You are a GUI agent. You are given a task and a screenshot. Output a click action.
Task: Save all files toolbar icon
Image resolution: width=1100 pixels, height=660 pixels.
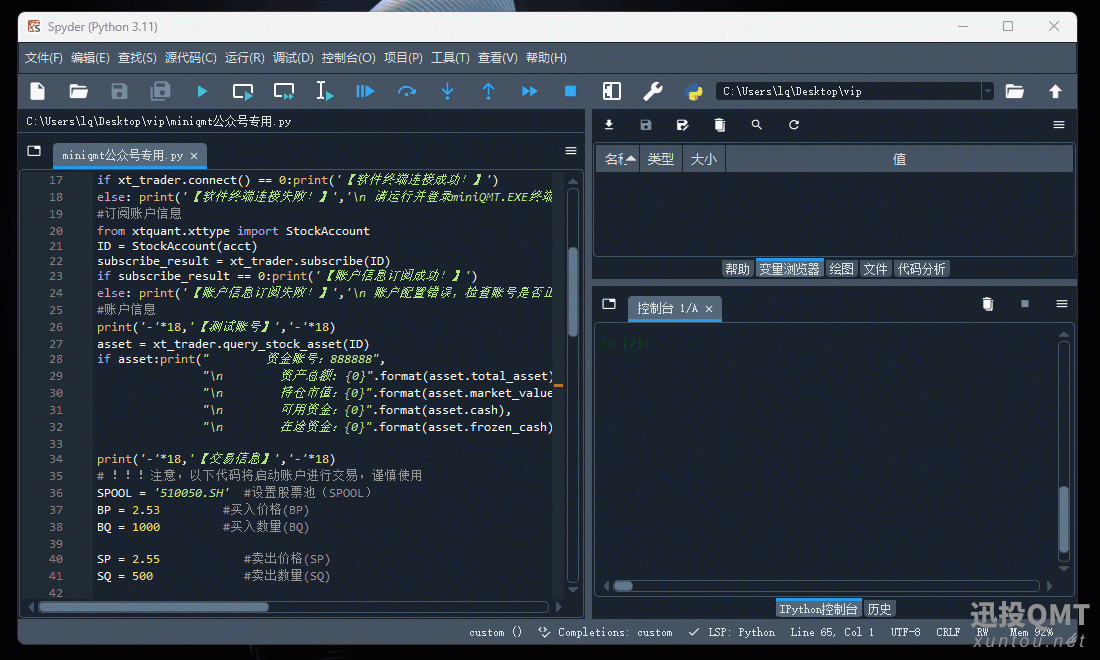(x=161, y=91)
